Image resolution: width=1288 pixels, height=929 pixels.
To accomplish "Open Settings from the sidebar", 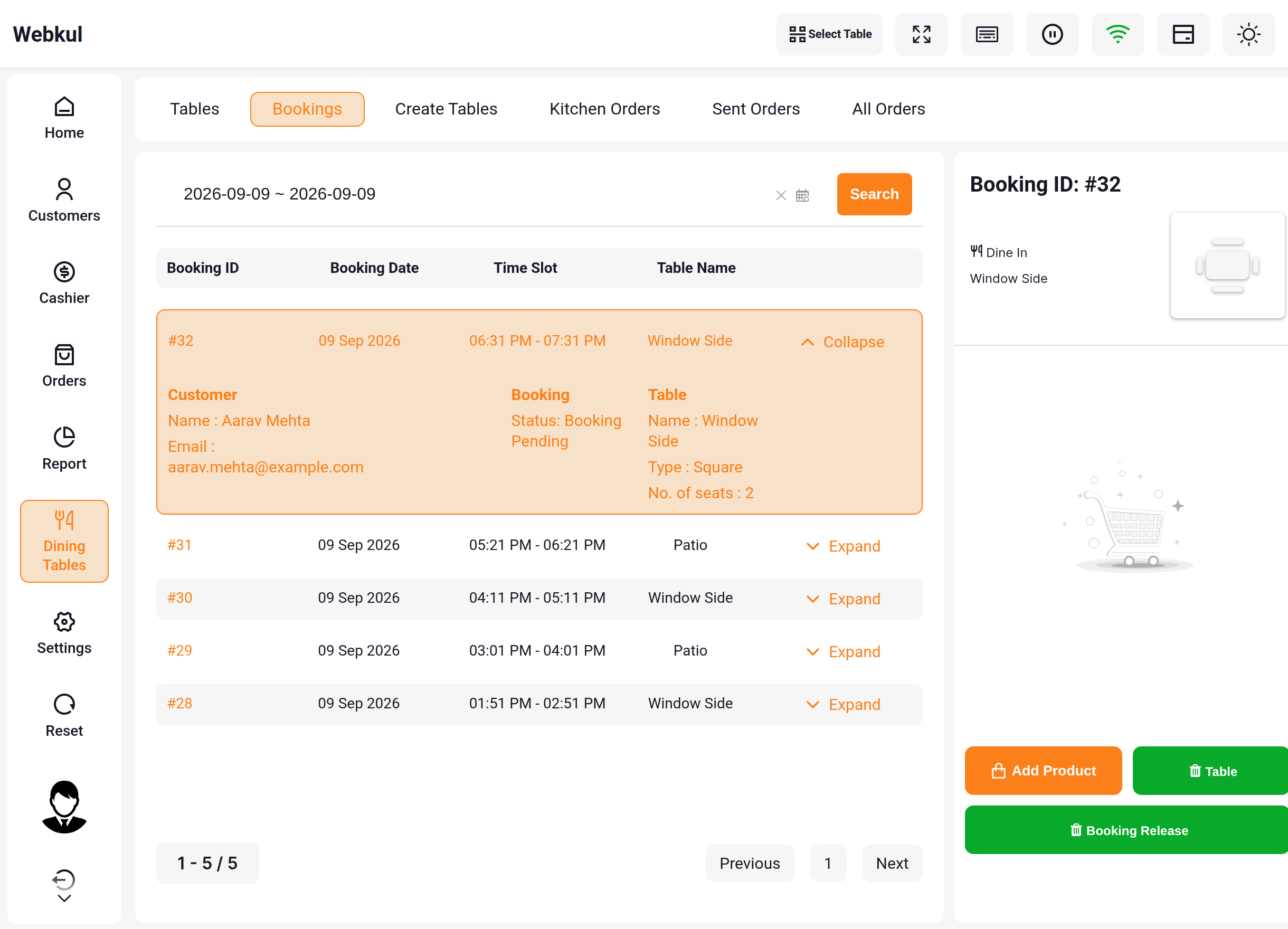I will [64, 633].
